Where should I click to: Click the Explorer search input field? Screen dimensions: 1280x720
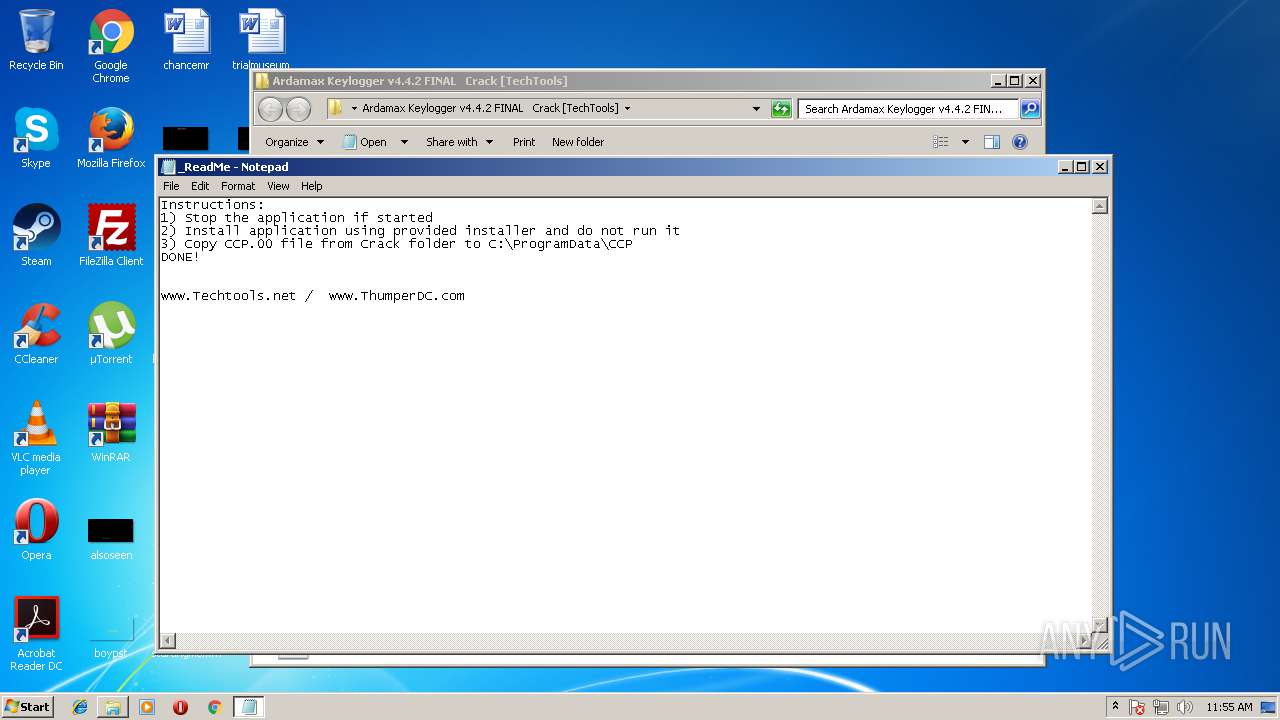click(908, 109)
